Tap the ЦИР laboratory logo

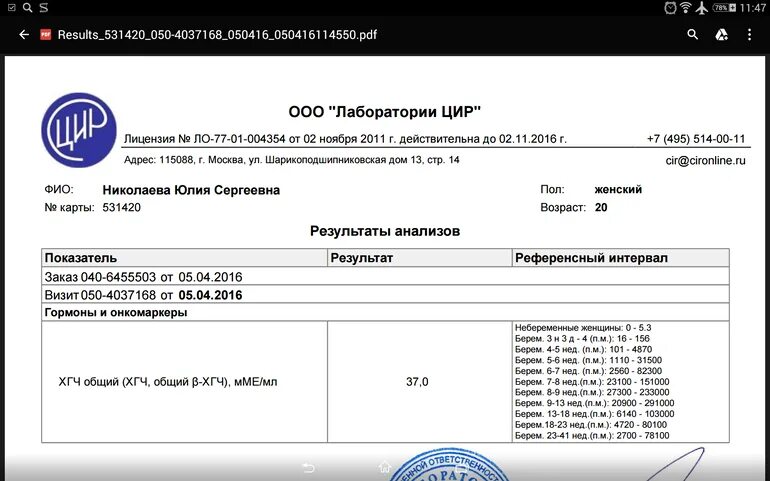coord(79,130)
